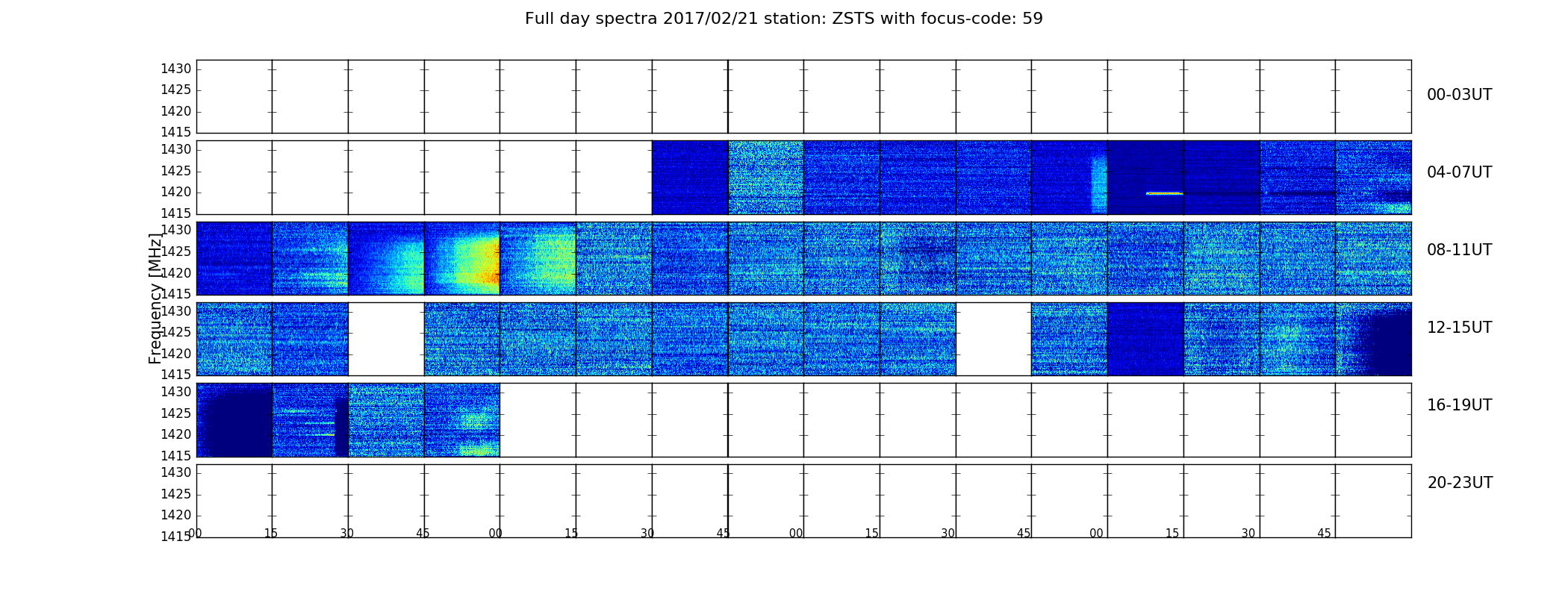Click the 1425 tick label in the 08-11UT row
This screenshot has width=1568, height=597.
[x=176, y=251]
